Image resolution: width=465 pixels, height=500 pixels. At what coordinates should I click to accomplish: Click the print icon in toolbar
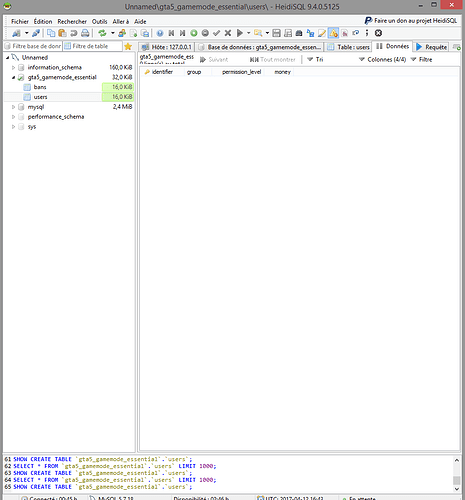coord(85,33)
